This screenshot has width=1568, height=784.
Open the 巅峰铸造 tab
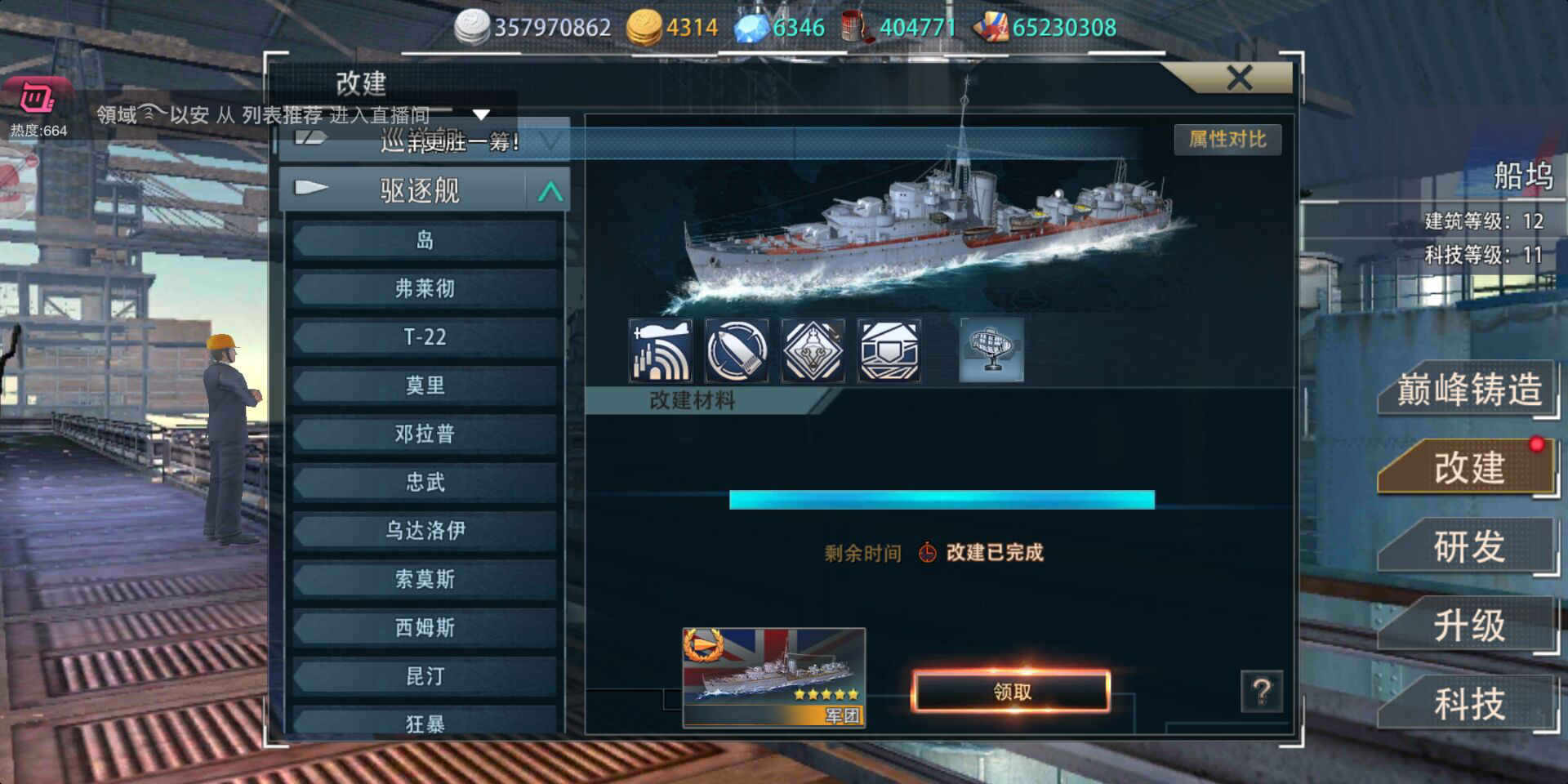pos(1468,389)
